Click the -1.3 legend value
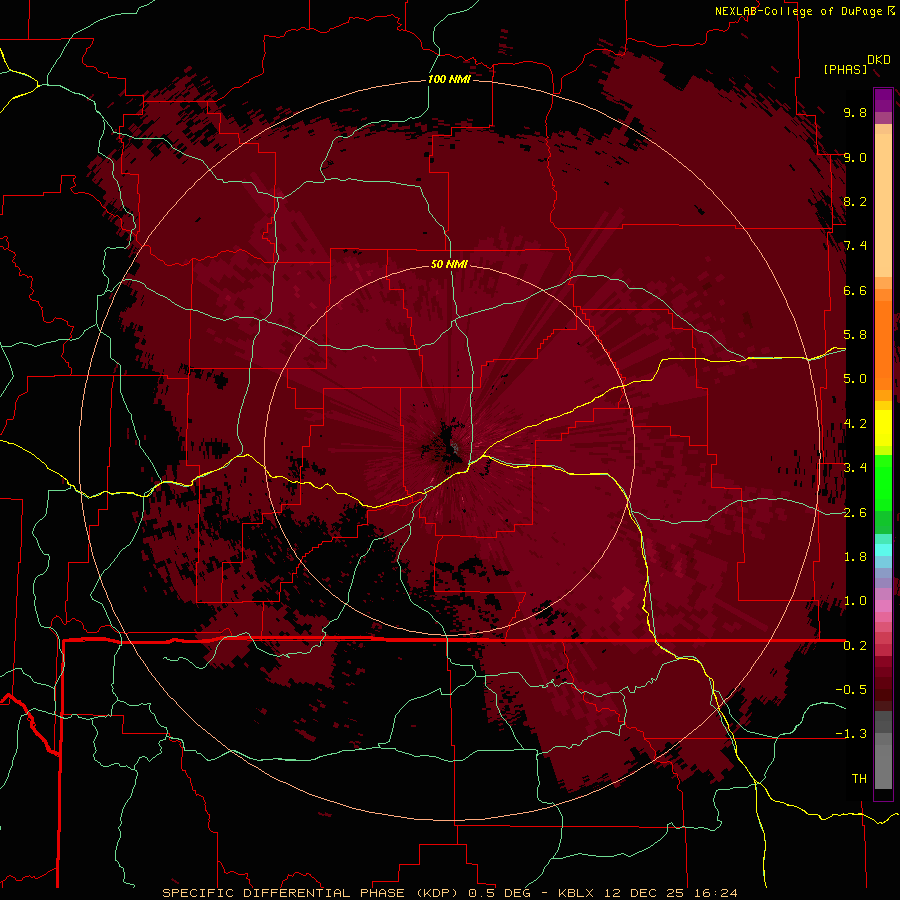This screenshot has width=900, height=900. coord(851,734)
